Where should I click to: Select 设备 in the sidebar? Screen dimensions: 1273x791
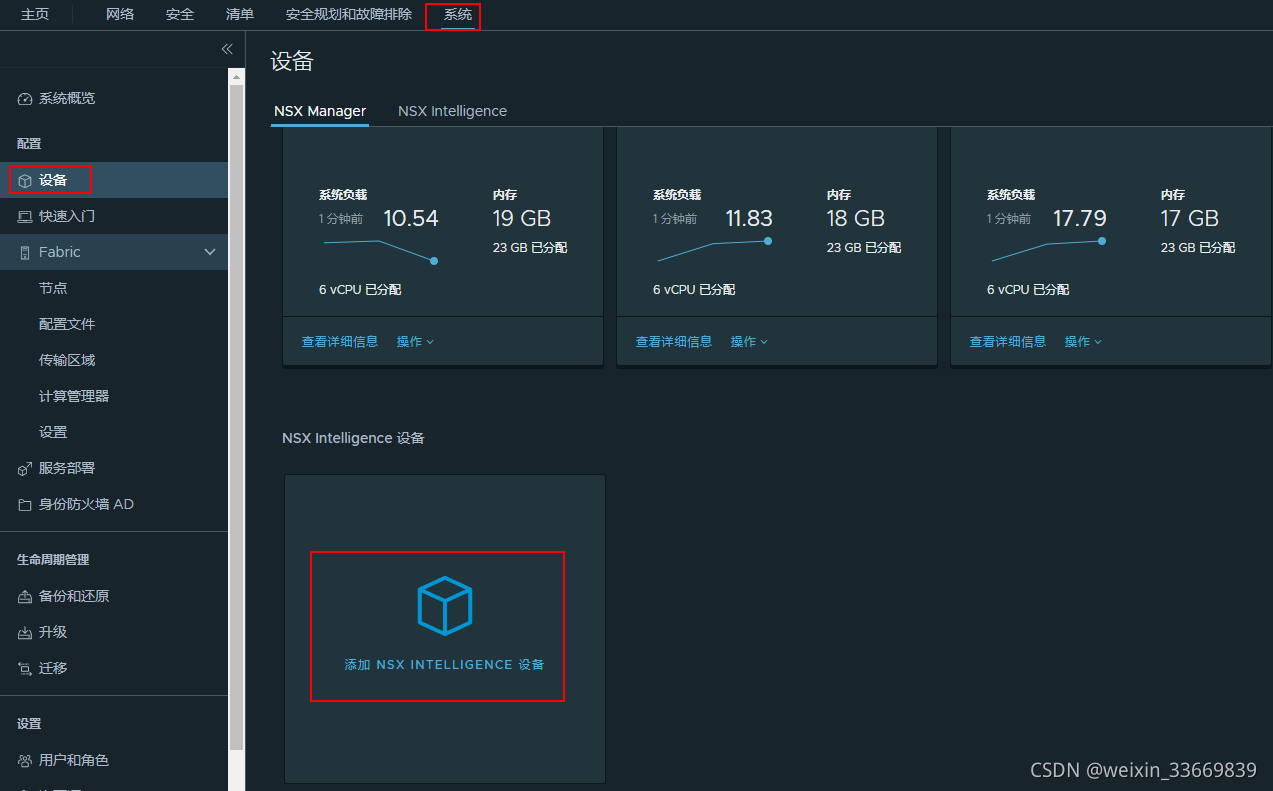114,180
